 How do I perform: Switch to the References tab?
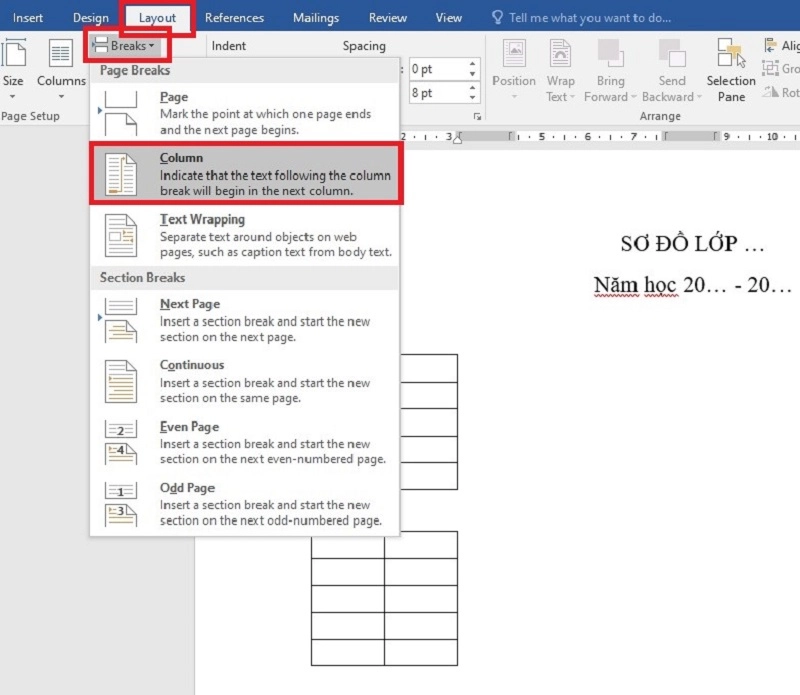coord(234,18)
